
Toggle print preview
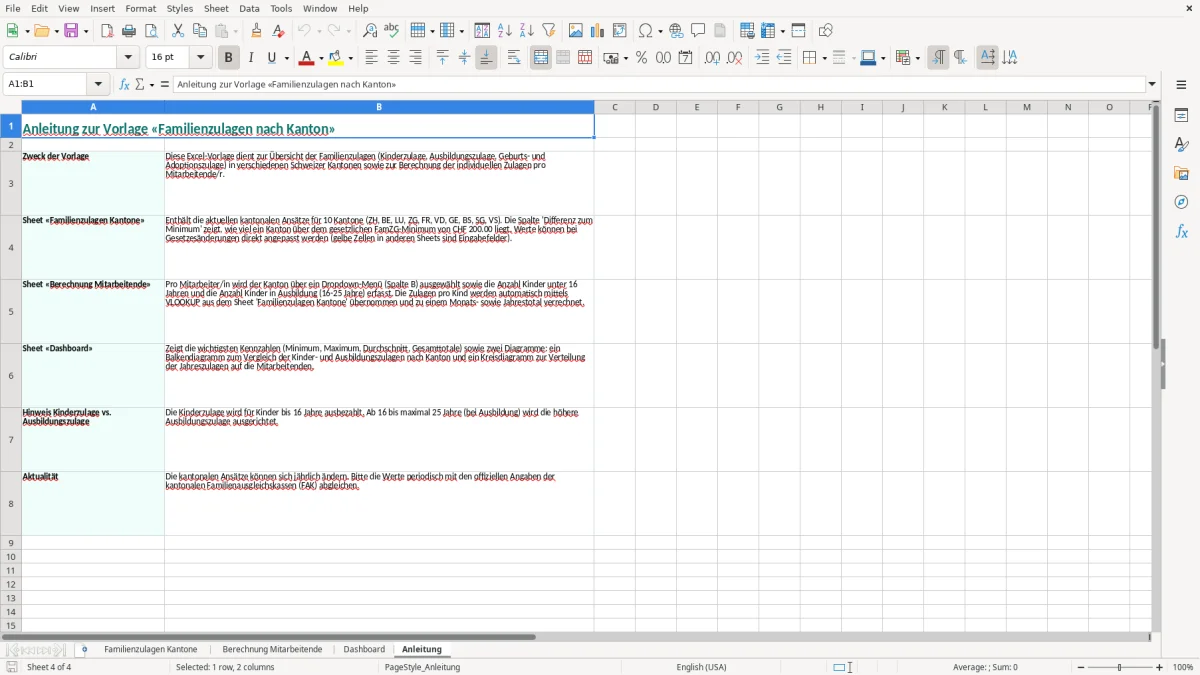[151, 31]
